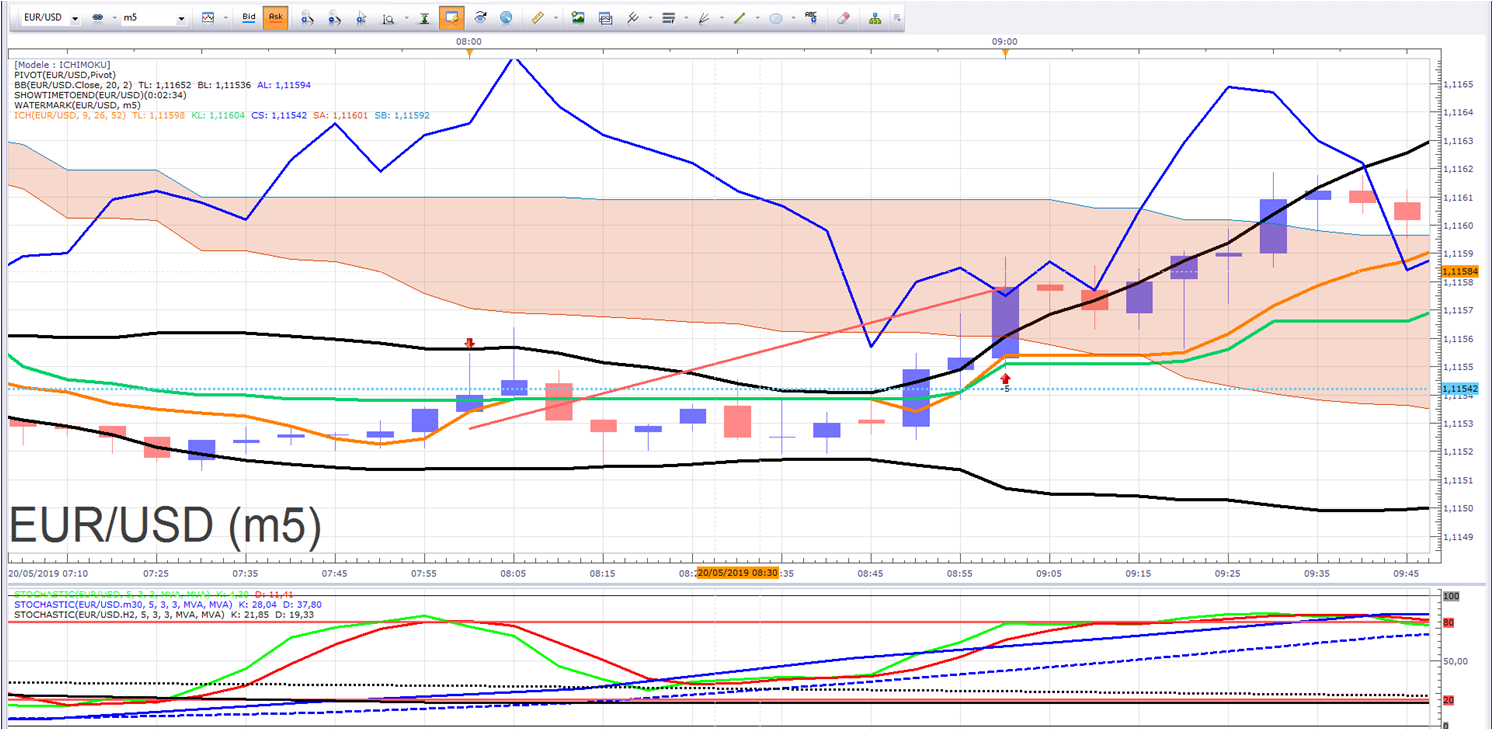This screenshot has height=730, width=1493.
Task: Click the BB(EUR/USD.Close, 20, 2) label
Action: click(75, 85)
